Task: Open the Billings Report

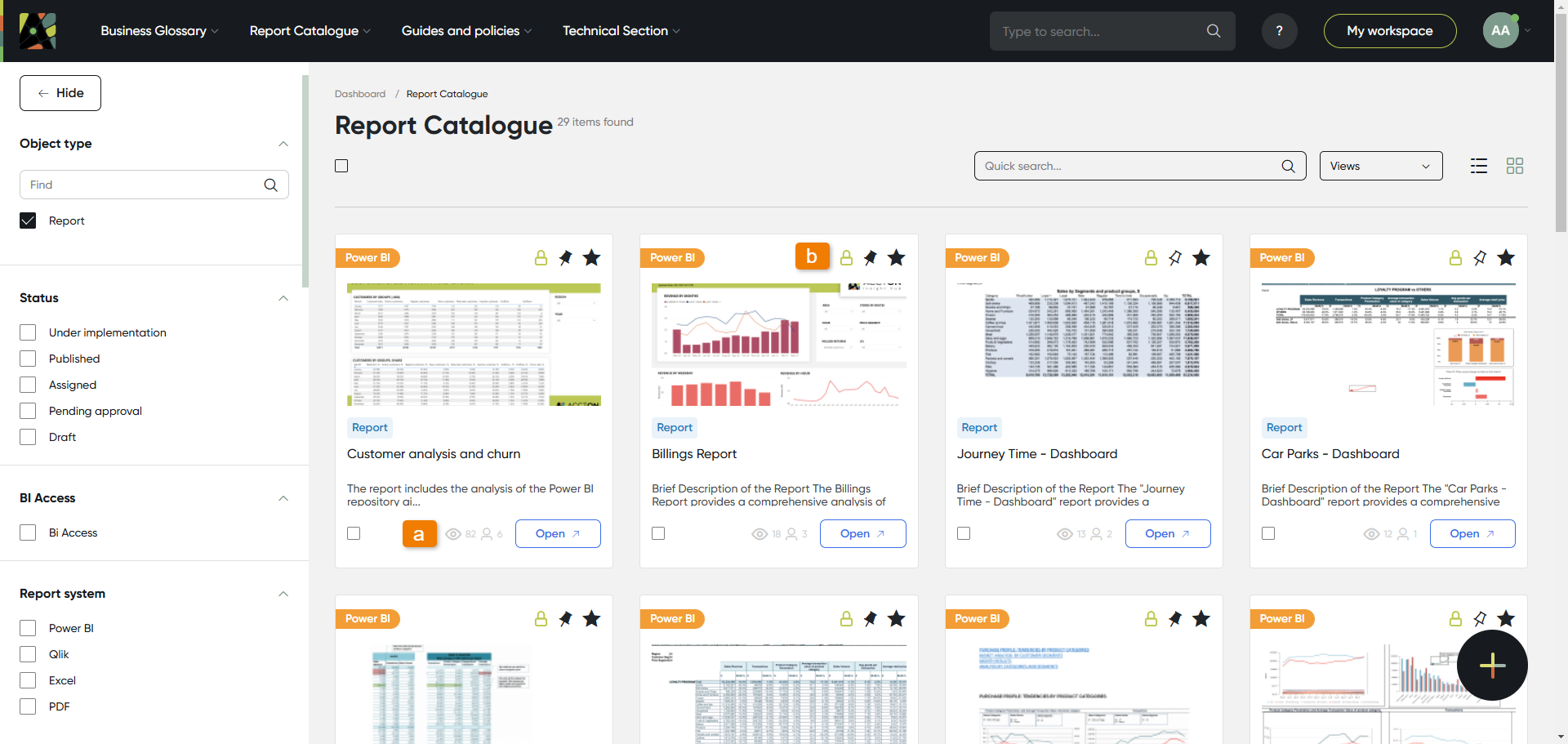Action: [862, 533]
